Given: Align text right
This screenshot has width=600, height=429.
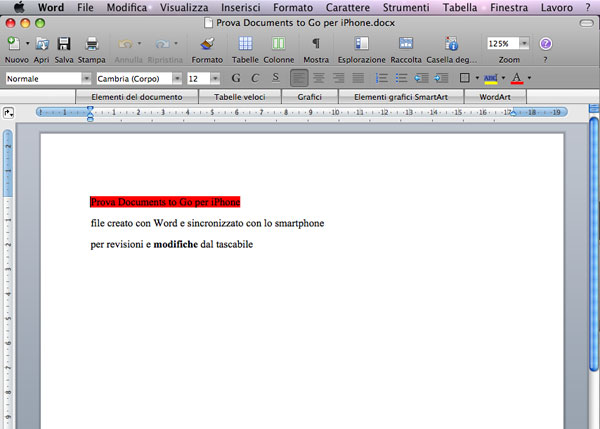Looking at the screenshot, I should click(338, 78).
